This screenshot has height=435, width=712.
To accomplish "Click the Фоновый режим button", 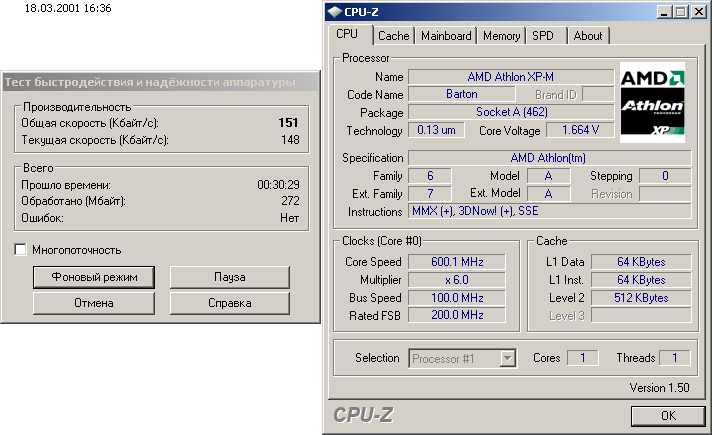I will click(x=94, y=277).
